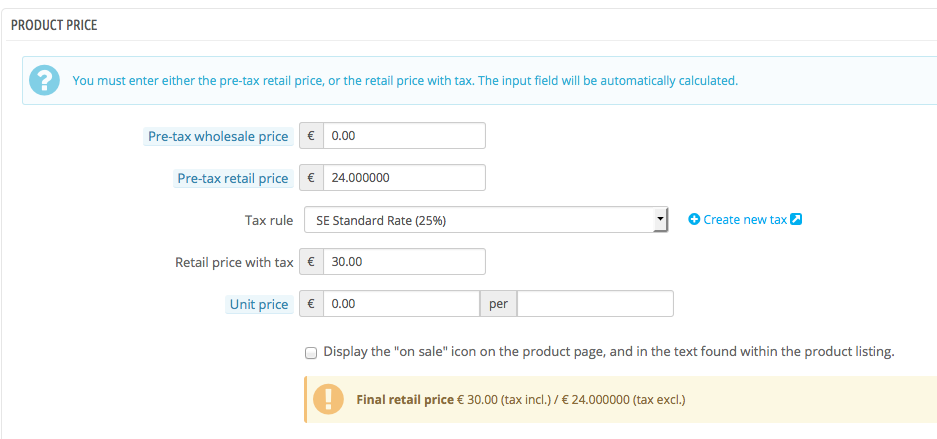Click the euro symbol beside Unit price
Image resolution: width=937 pixels, height=439 pixels.
311,304
